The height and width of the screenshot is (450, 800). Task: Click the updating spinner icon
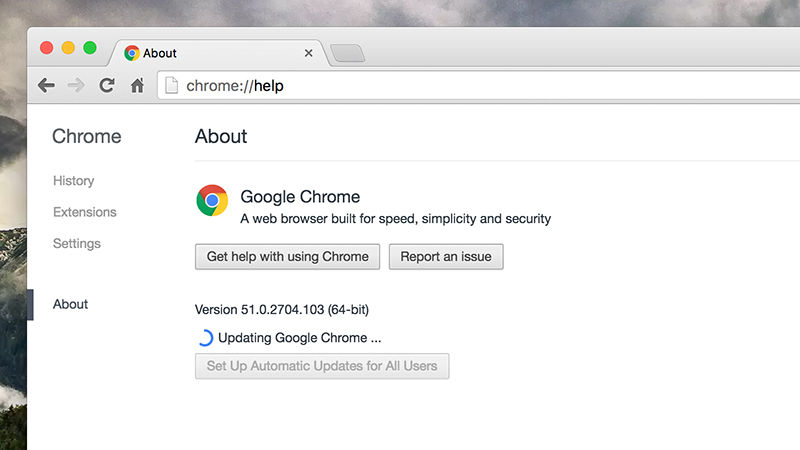(x=204, y=338)
